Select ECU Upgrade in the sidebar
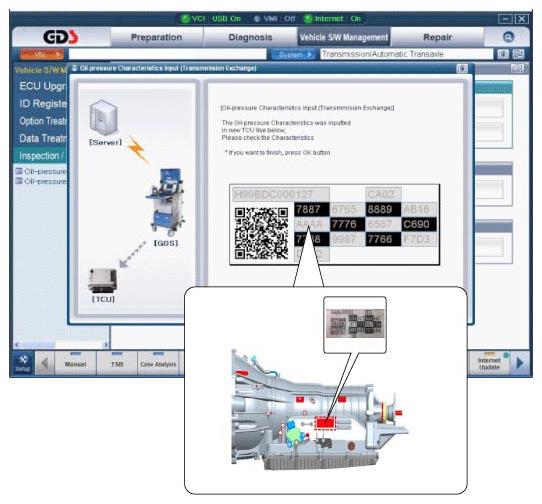The height and width of the screenshot is (504, 542). [42, 86]
